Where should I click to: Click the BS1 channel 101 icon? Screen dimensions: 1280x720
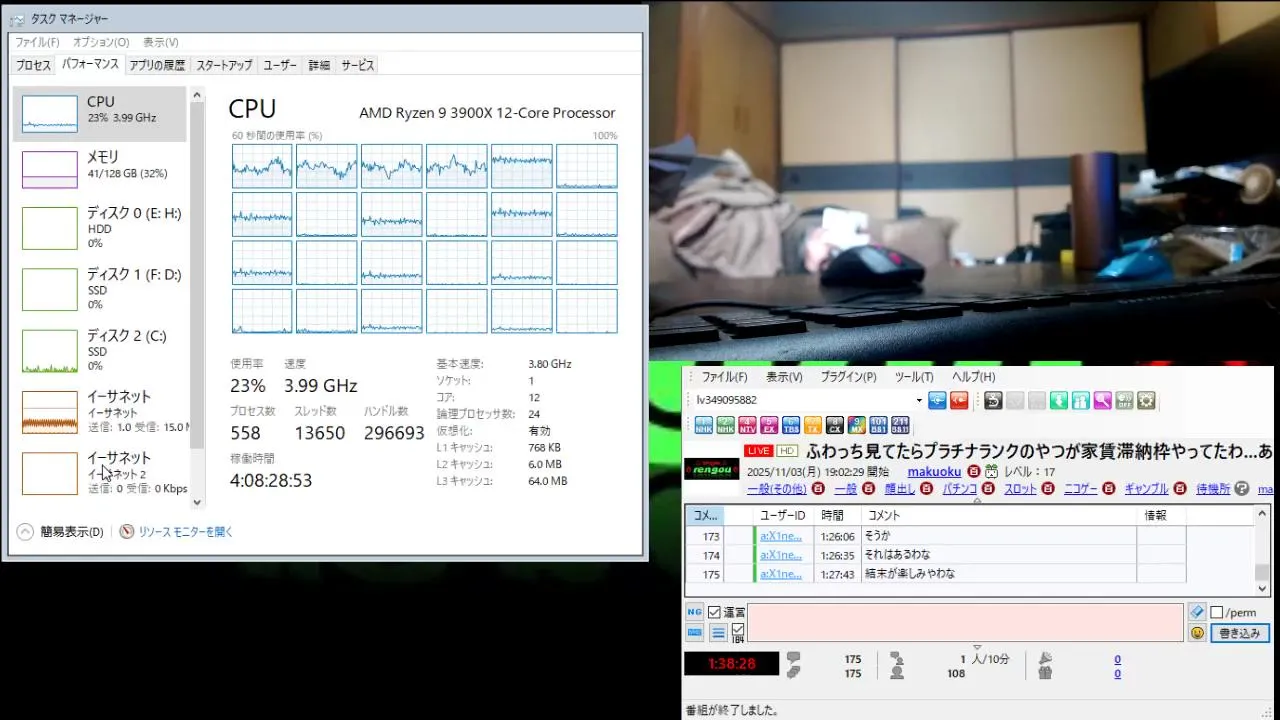tap(878, 425)
